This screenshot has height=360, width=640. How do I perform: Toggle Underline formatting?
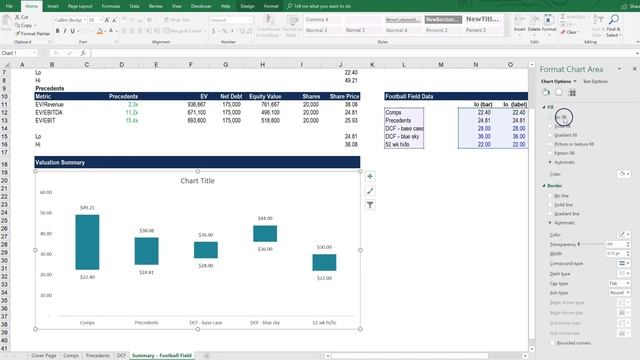click(73, 31)
